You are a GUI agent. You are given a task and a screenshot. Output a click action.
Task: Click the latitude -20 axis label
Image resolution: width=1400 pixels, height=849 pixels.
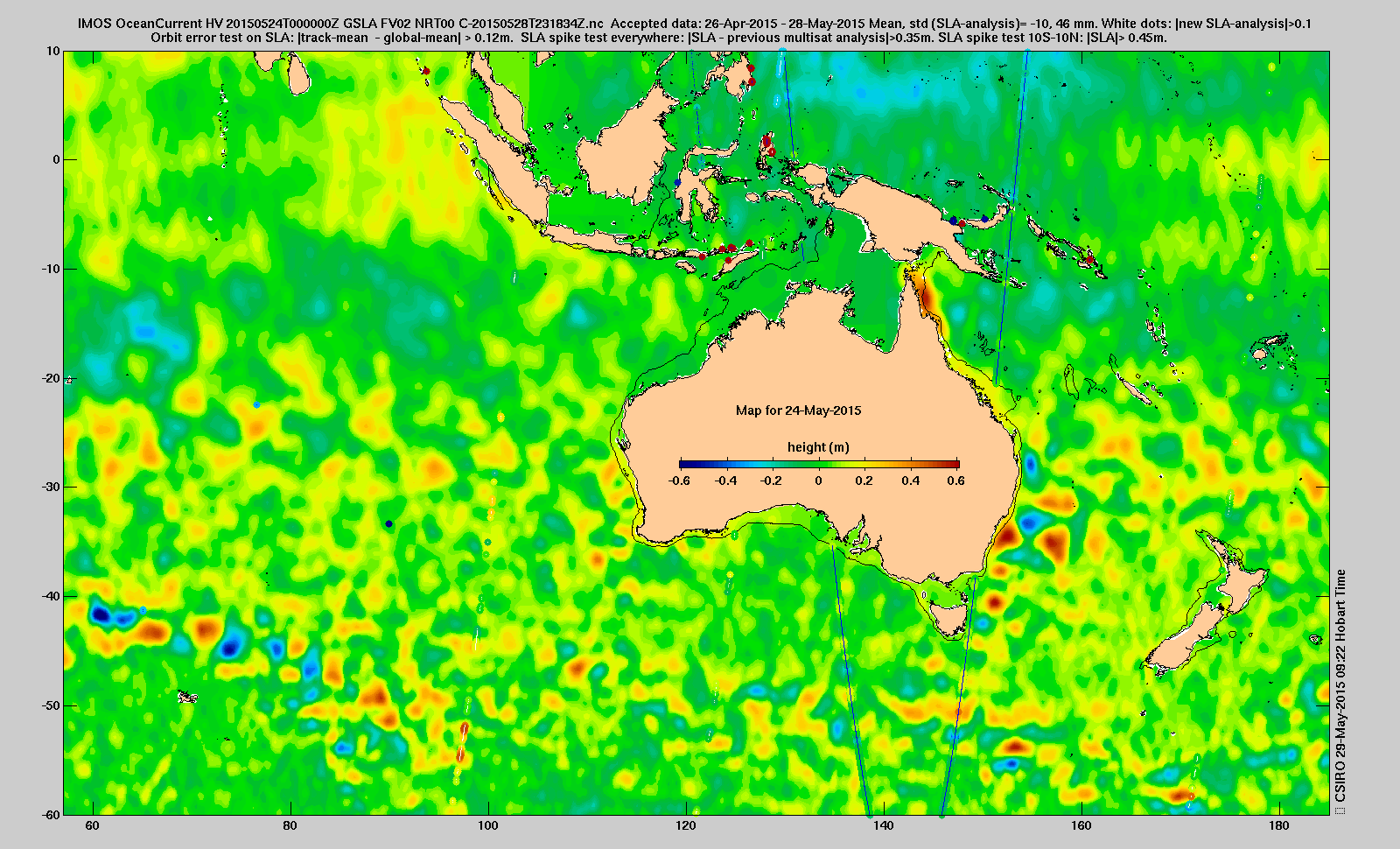(51, 378)
